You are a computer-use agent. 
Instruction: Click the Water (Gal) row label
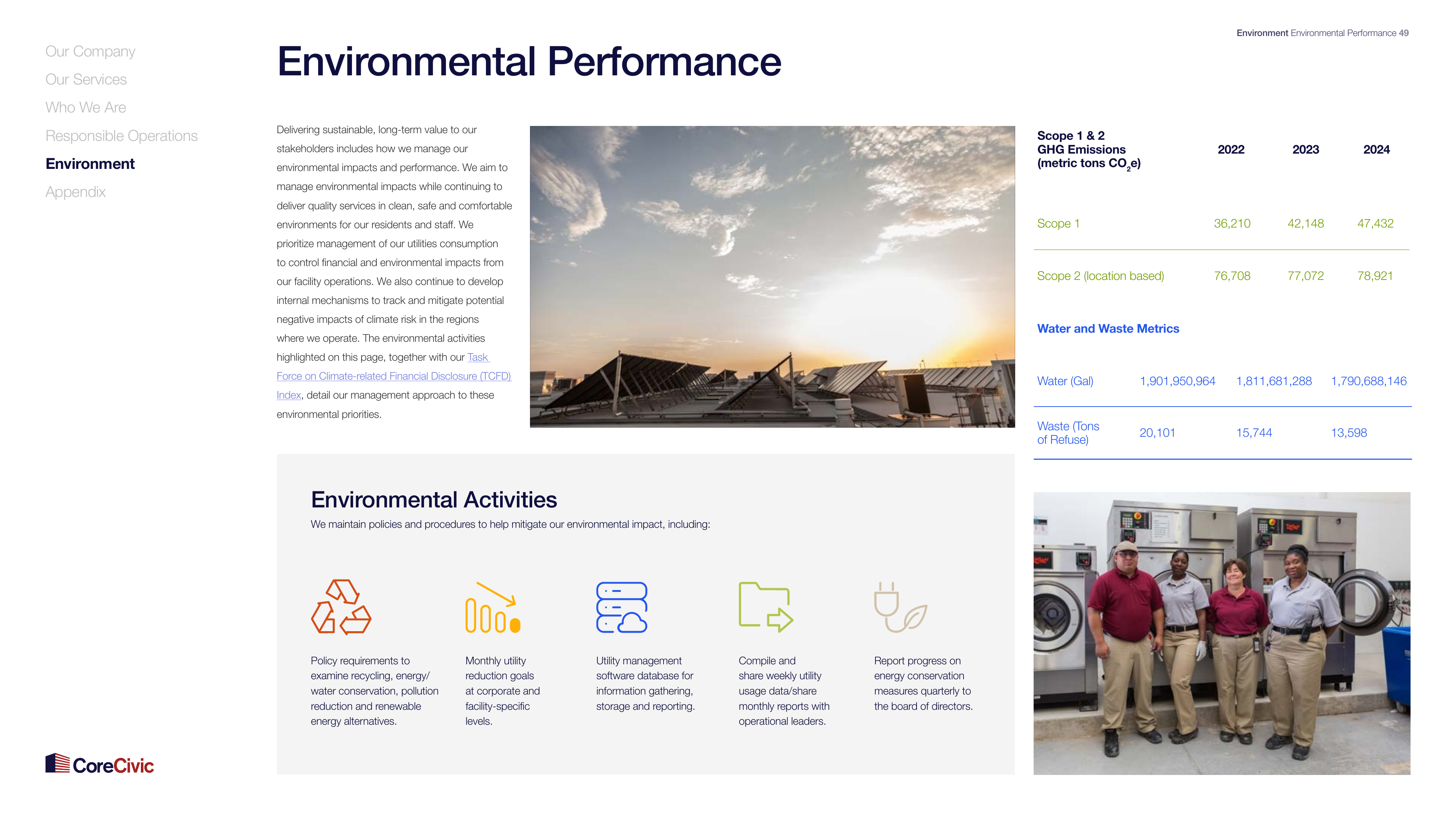pos(1065,381)
